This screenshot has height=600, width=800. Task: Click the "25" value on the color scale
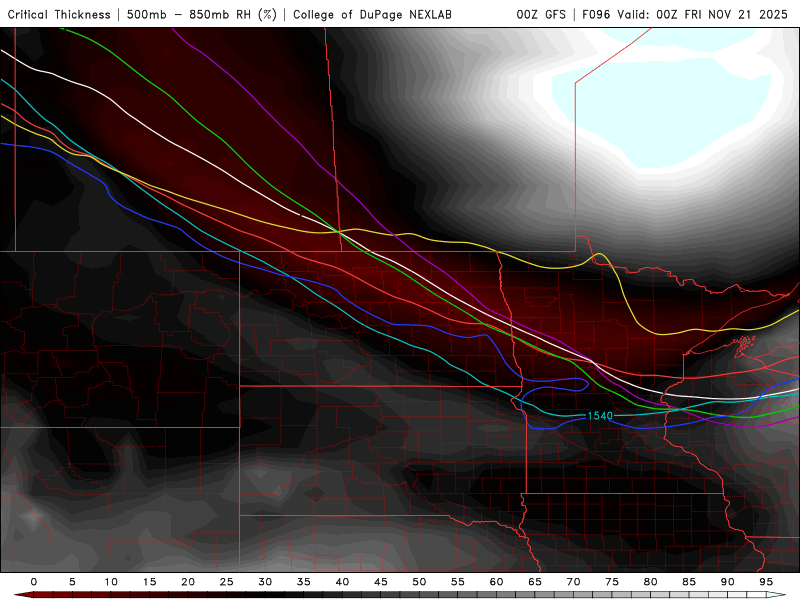point(227,582)
